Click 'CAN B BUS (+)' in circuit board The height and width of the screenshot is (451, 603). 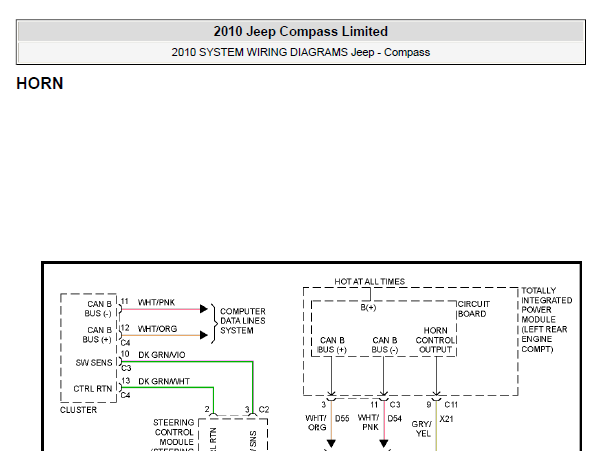click(x=332, y=345)
